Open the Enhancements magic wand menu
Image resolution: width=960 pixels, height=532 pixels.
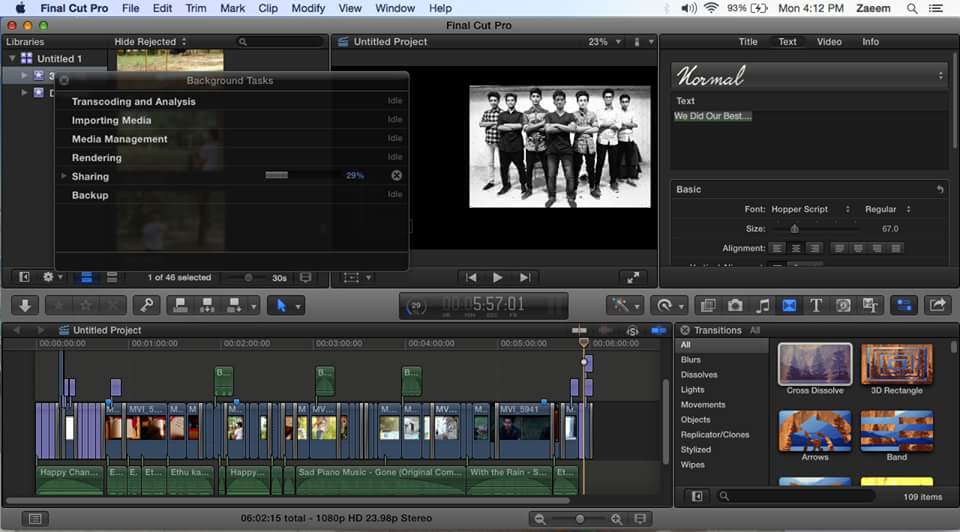pos(624,305)
